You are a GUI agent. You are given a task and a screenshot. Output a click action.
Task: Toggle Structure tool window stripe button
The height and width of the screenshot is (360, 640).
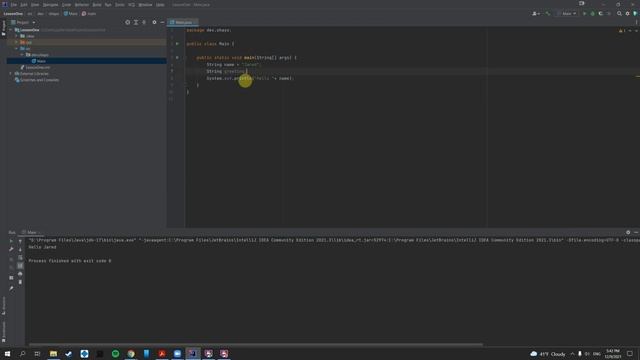point(3,306)
